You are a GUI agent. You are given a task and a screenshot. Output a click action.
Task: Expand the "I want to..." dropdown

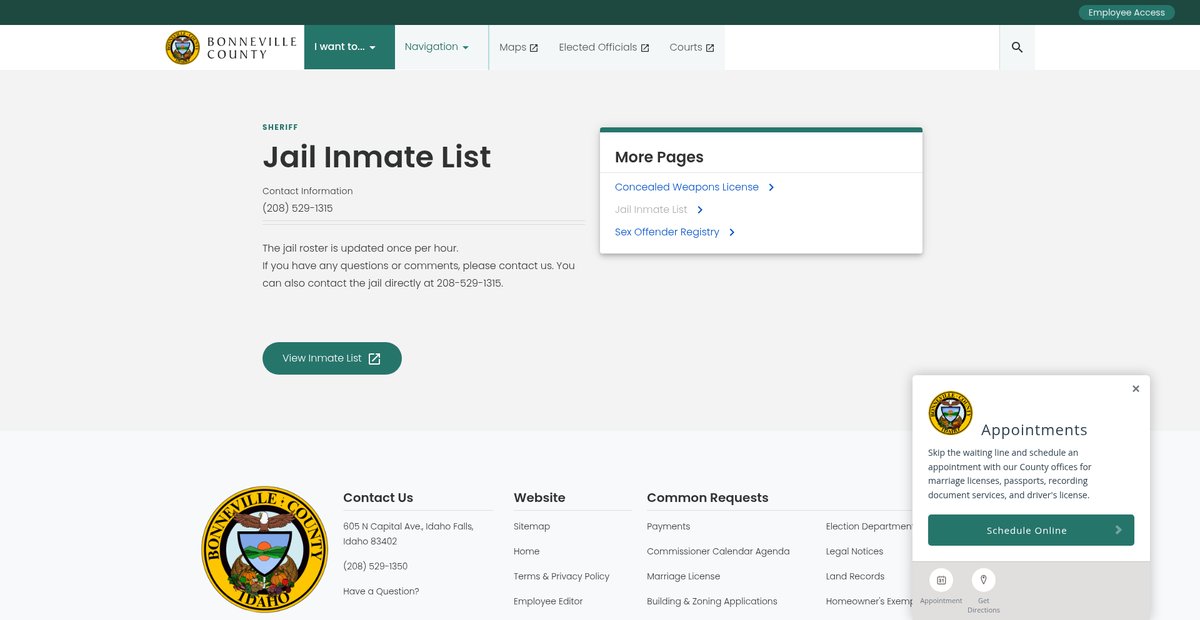345,47
